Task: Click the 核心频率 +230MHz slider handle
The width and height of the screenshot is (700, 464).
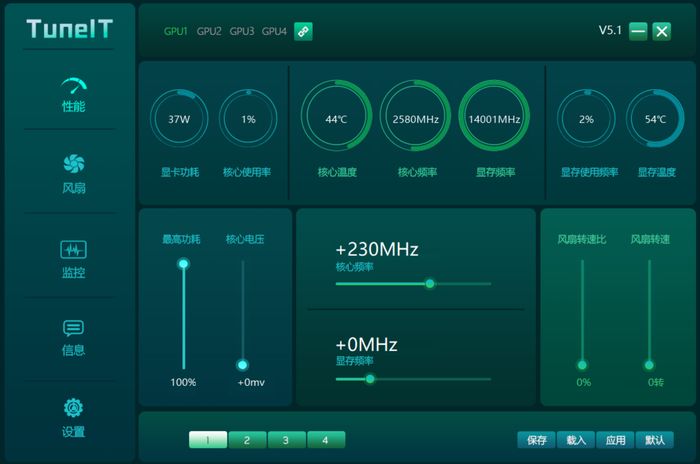Action: tap(430, 283)
